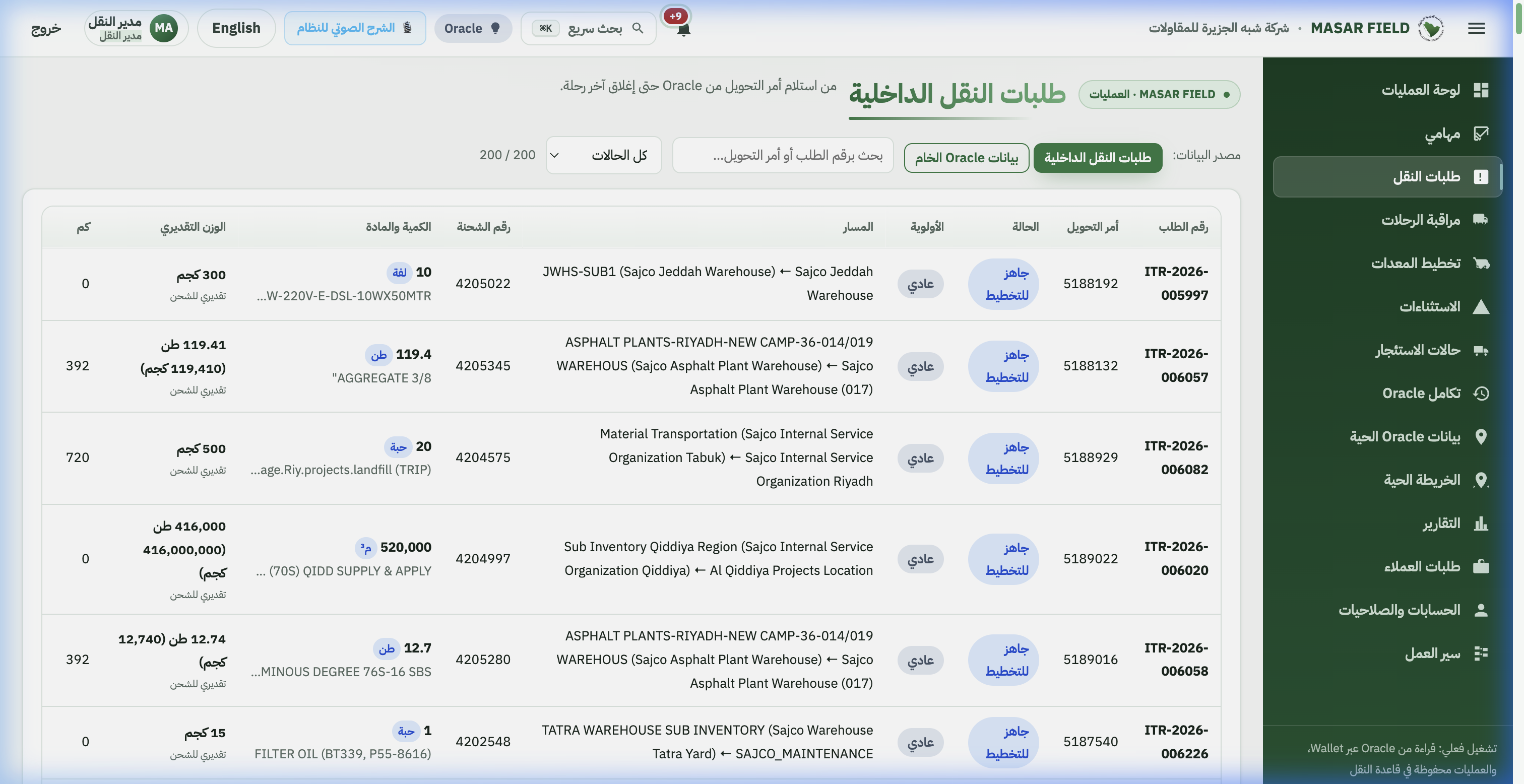
Task: Open التقارير in the sidebar menu
Action: click(x=1387, y=523)
